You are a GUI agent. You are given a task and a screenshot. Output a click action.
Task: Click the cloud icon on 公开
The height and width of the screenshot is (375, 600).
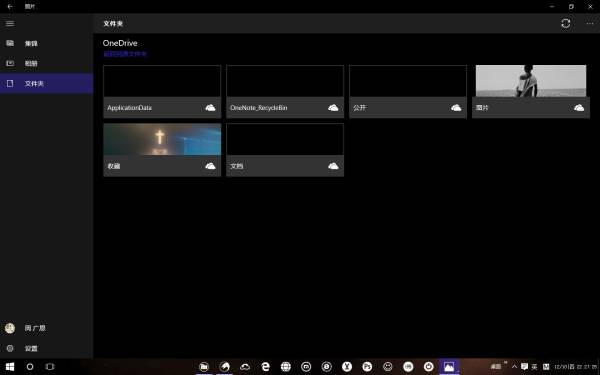coord(456,108)
